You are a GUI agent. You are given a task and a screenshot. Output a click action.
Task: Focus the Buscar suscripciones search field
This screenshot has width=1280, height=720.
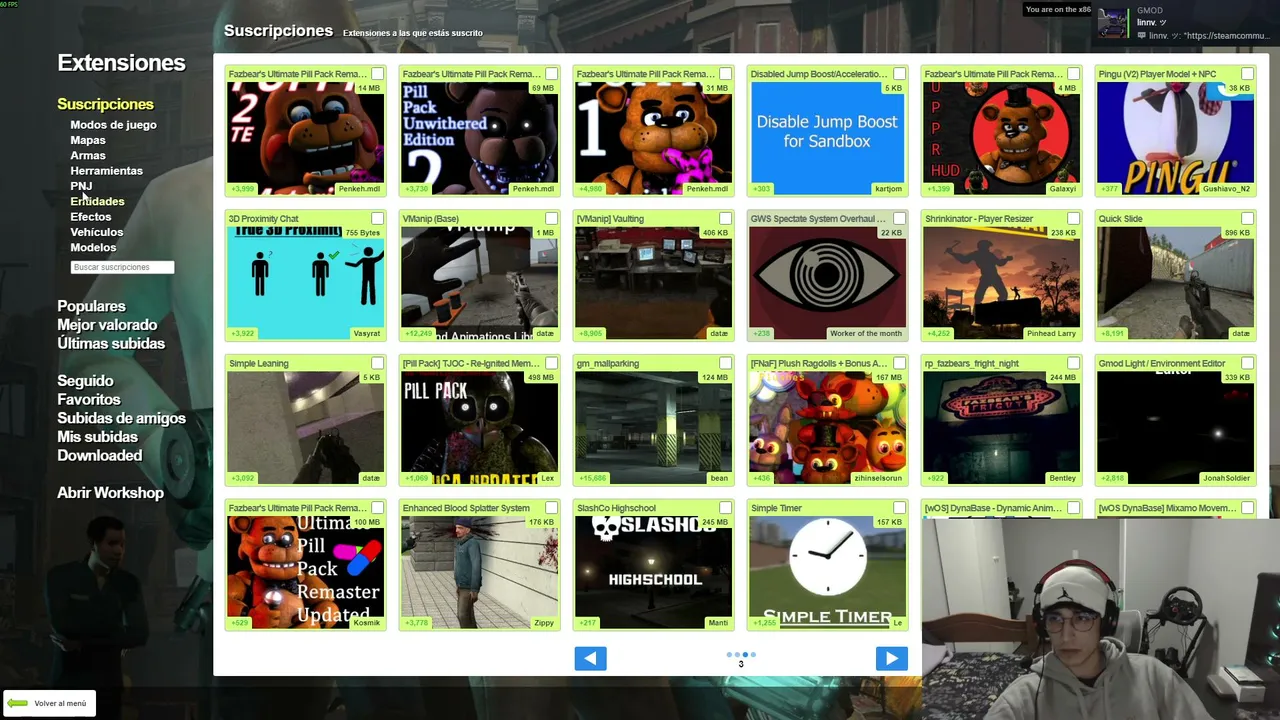(122, 267)
